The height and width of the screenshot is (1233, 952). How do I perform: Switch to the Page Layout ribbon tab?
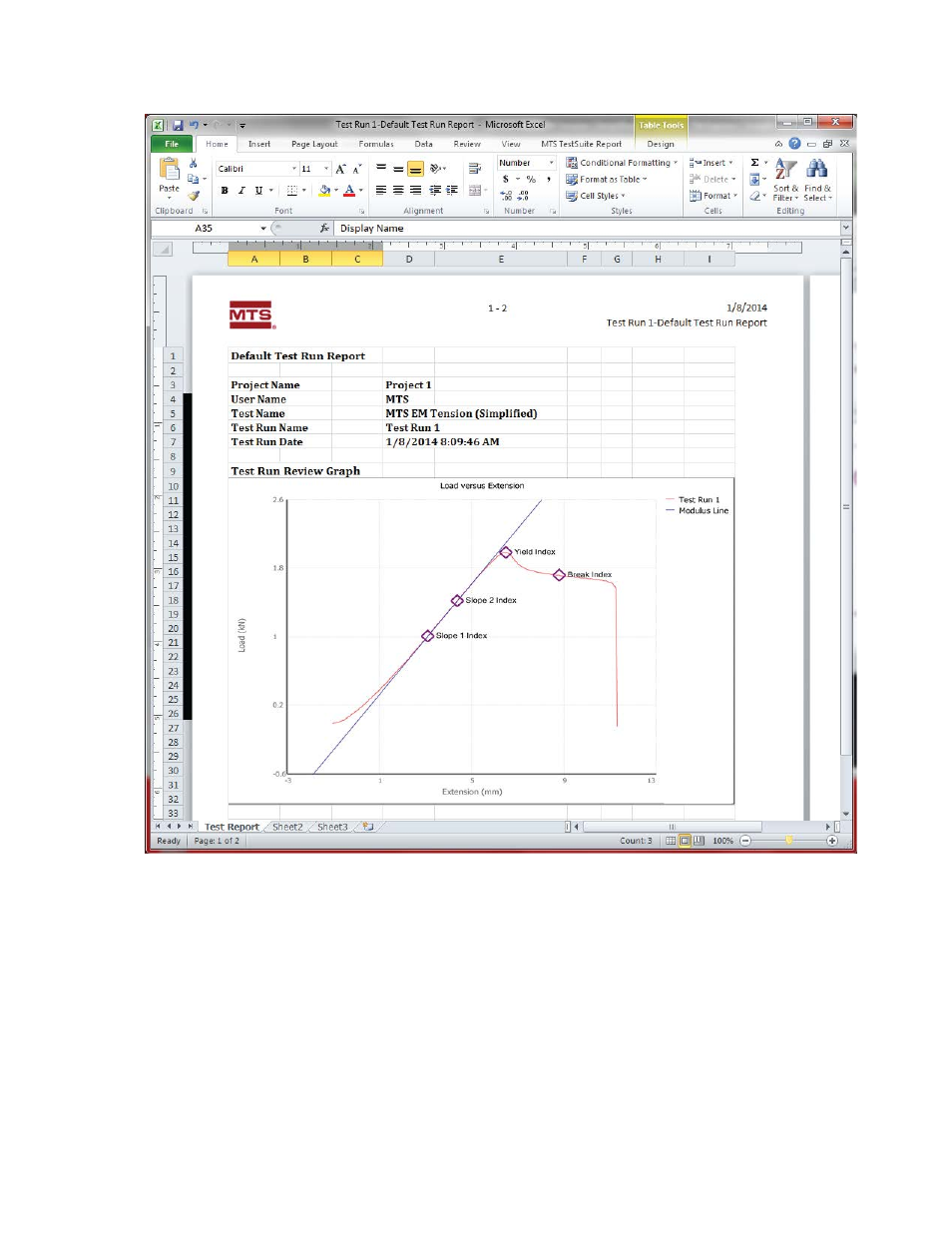(314, 144)
